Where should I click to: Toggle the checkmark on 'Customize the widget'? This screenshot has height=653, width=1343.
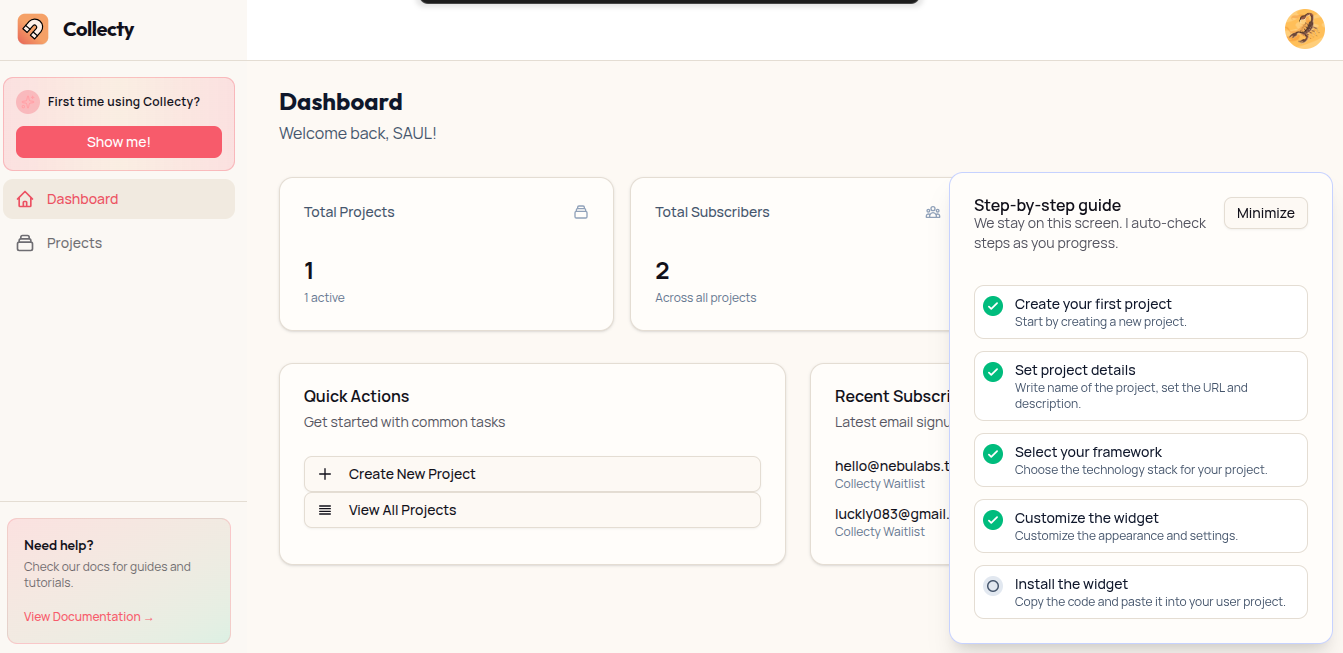(992, 520)
